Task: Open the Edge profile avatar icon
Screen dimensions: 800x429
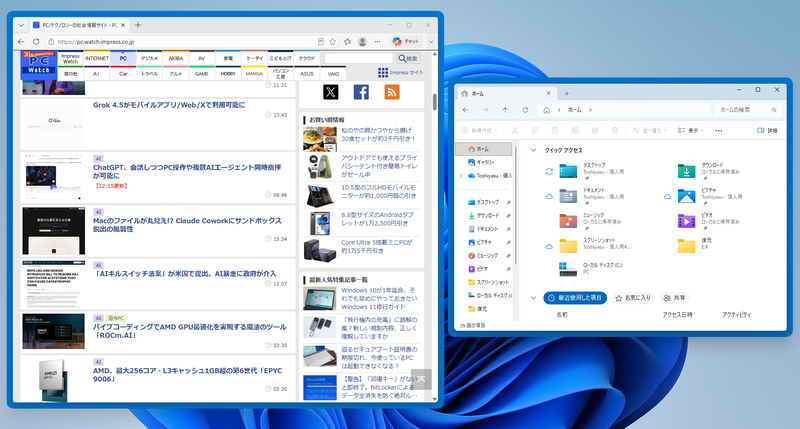Action: tap(362, 42)
